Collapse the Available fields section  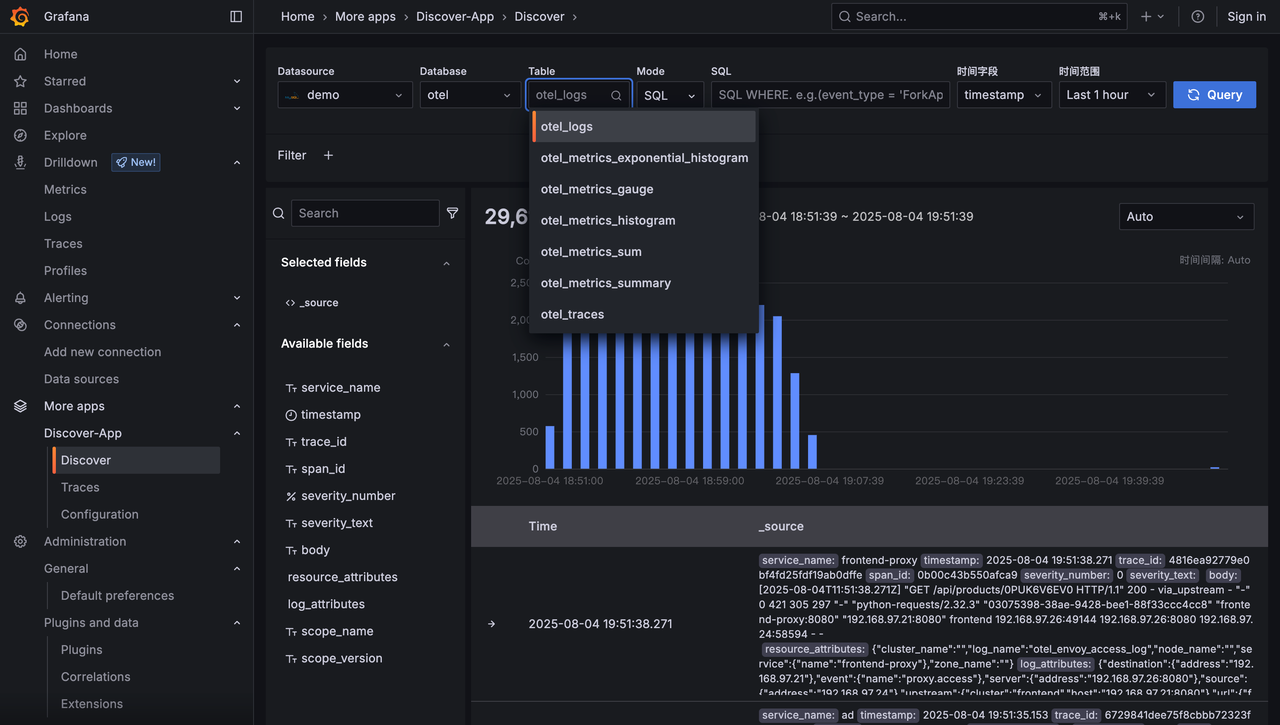(x=446, y=344)
